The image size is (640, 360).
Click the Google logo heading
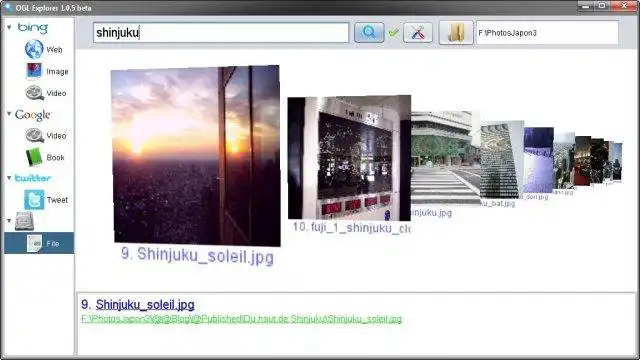coord(33,115)
